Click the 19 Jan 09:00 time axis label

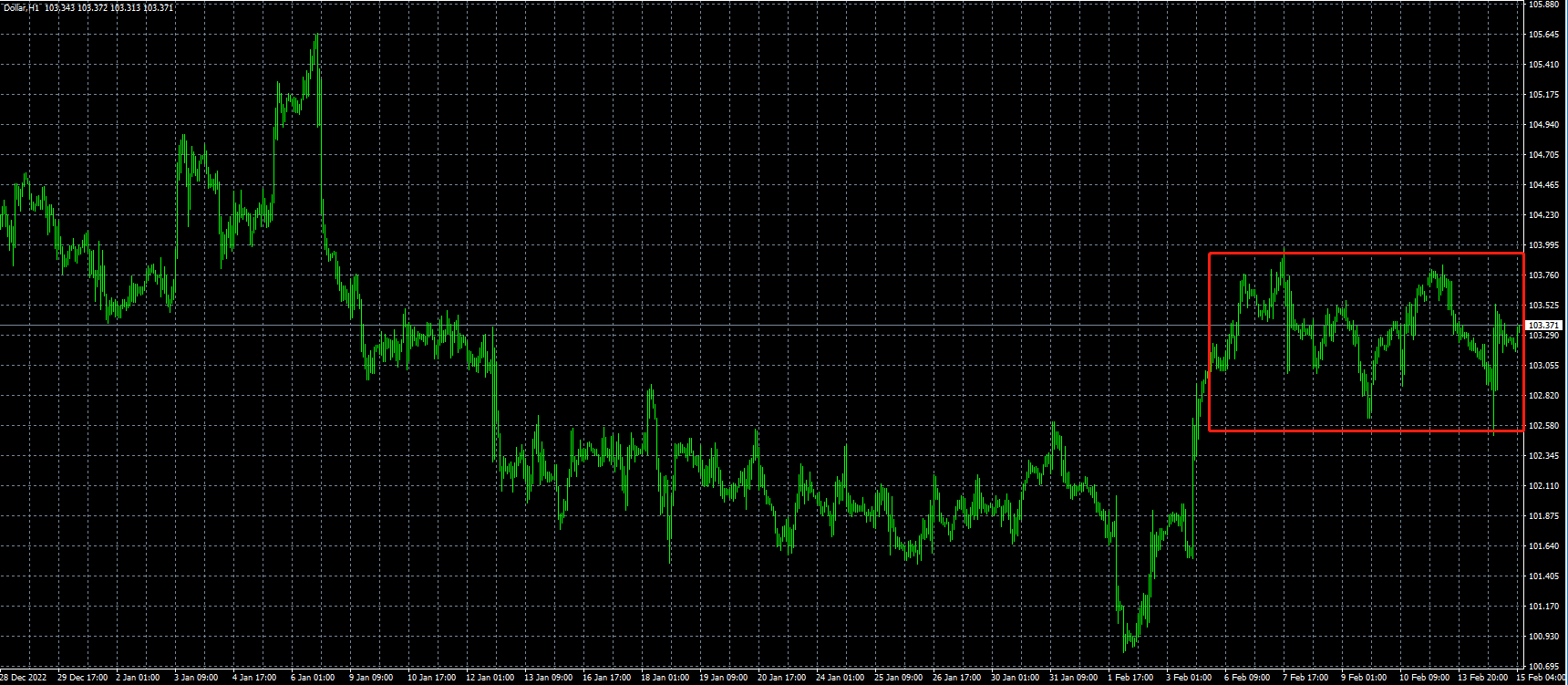[x=723, y=678]
